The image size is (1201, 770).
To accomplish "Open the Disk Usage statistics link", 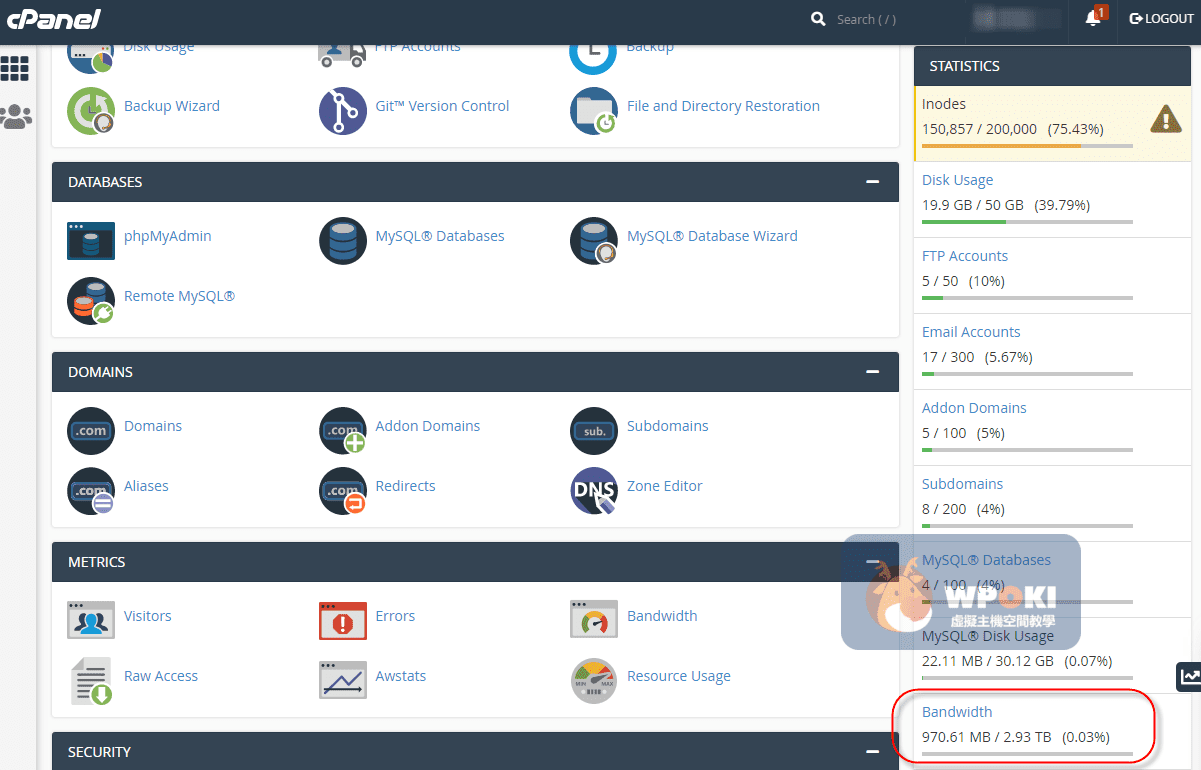I will coord(957,180).
